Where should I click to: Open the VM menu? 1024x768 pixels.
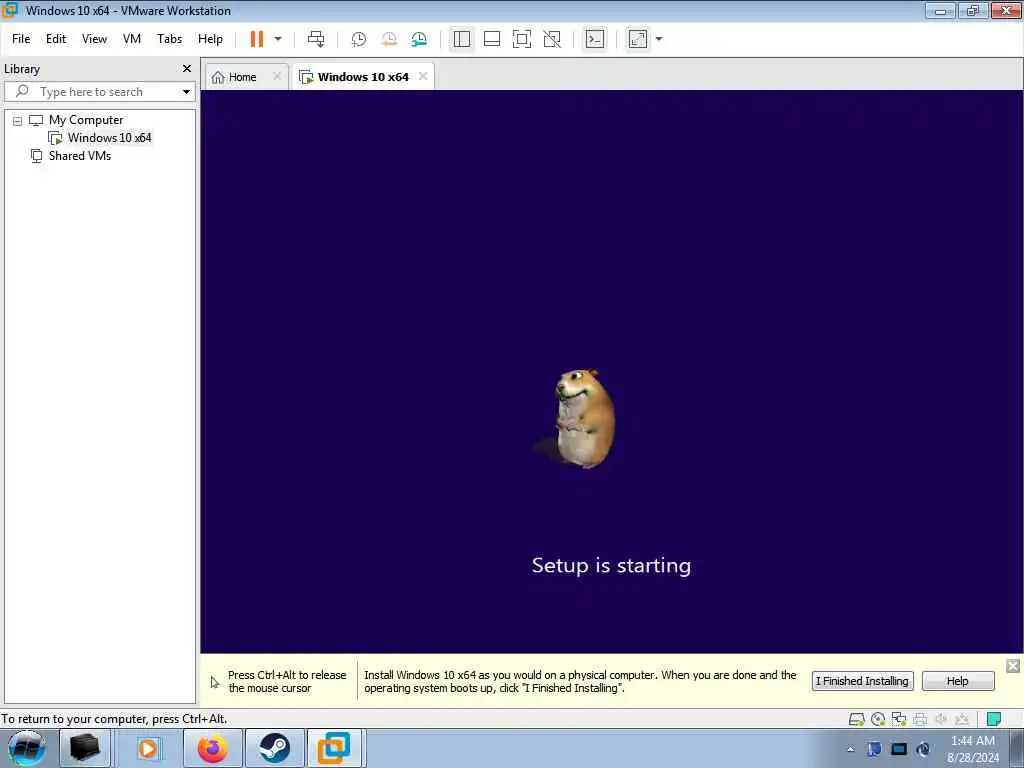click(132, 39)
